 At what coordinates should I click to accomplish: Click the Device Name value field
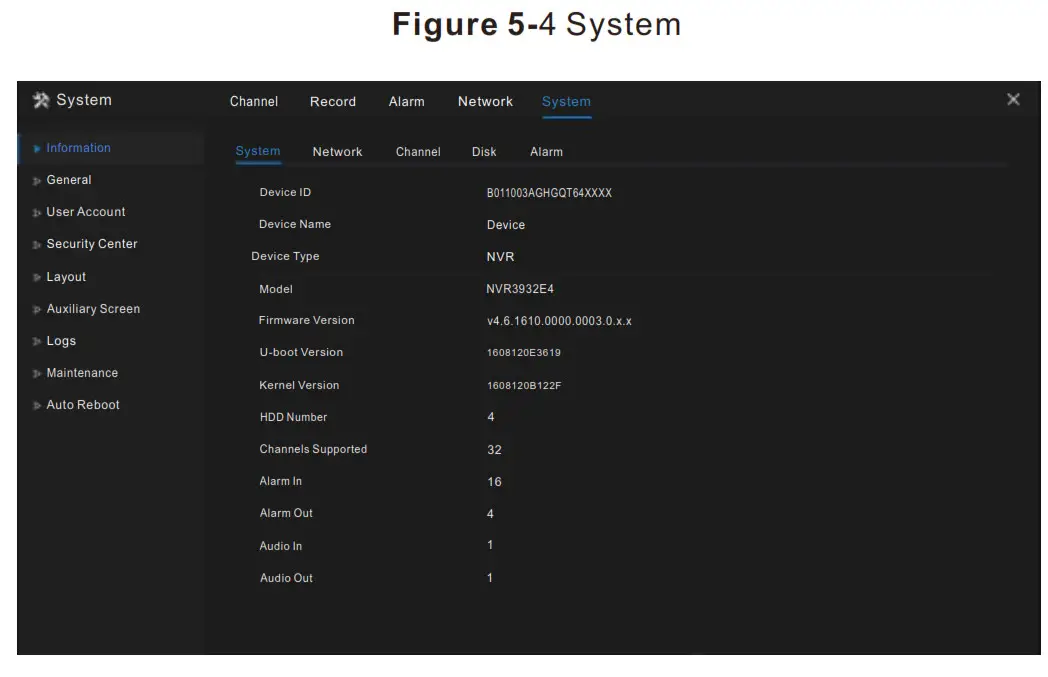click(506, 224)
